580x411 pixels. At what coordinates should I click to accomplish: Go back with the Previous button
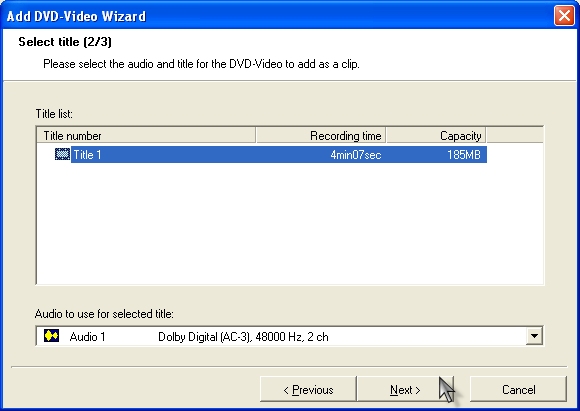point(308,390)
